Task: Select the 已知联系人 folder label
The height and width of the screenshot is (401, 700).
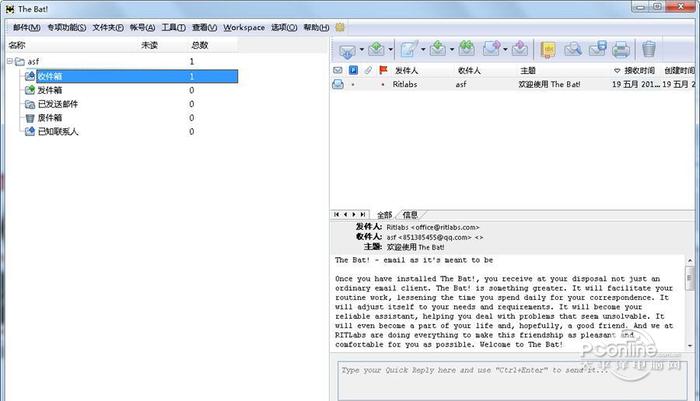Action: pyautogui.click(x=58, y=132)
